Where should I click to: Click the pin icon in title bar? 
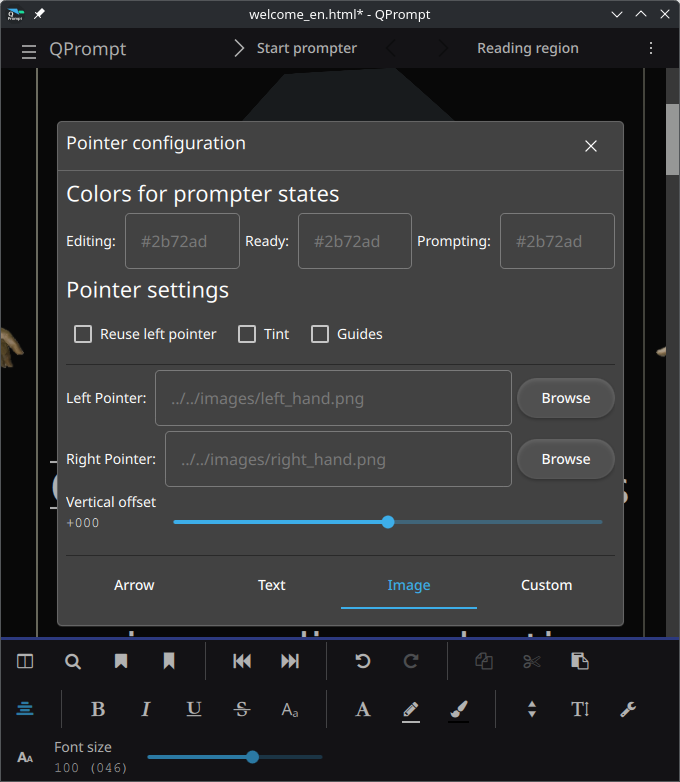click(39, 14)
